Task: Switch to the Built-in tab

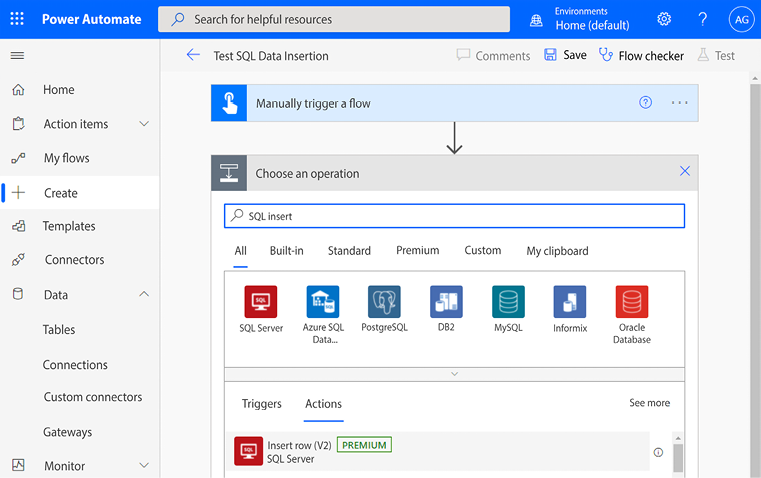Action: [286, 251]
